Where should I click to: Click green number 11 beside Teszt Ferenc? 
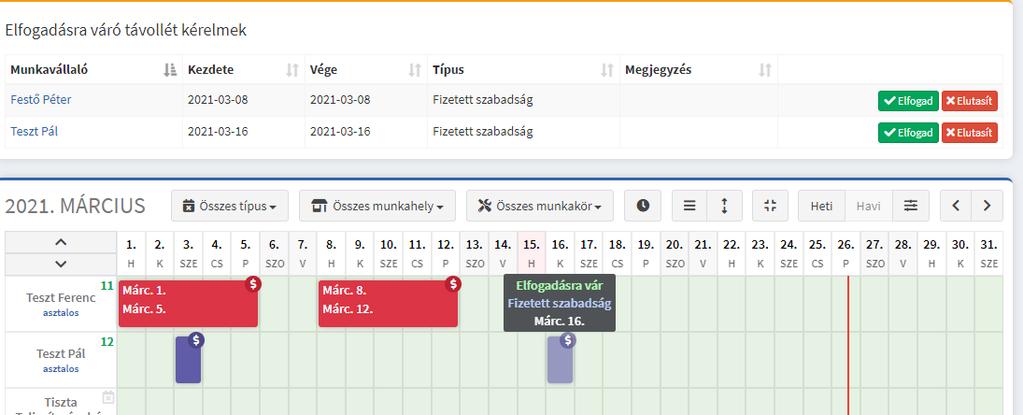108,285
